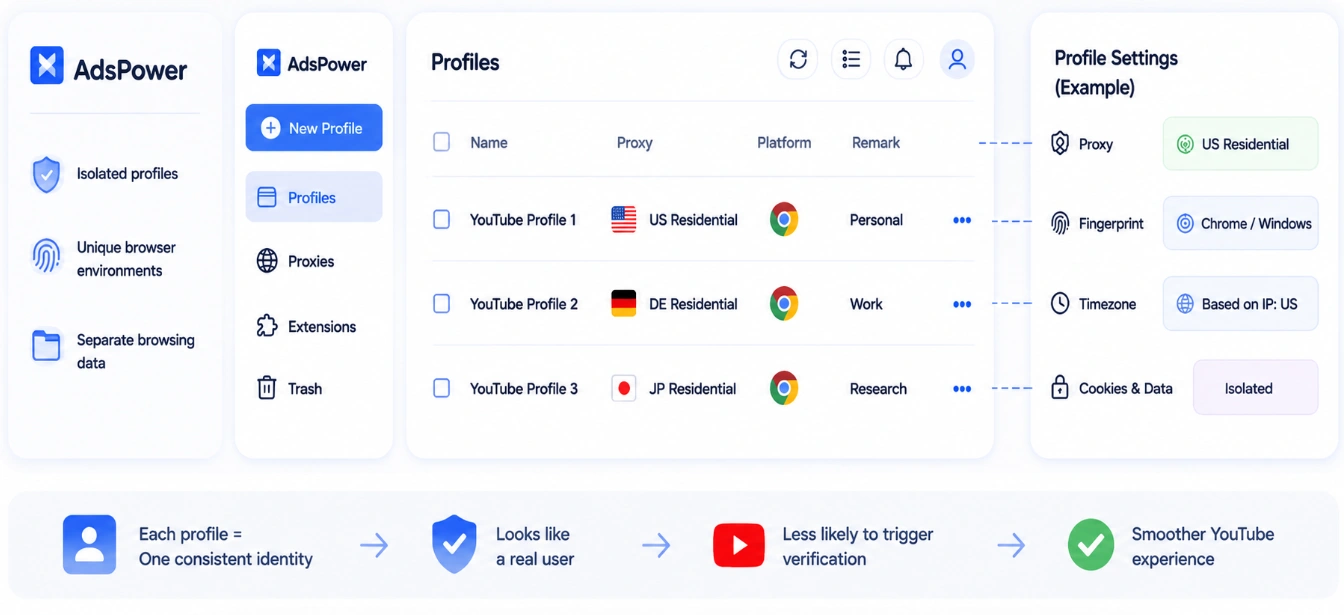1344x615 pixels.
Task: Click the red YouTube play icon
Action: 739,545
